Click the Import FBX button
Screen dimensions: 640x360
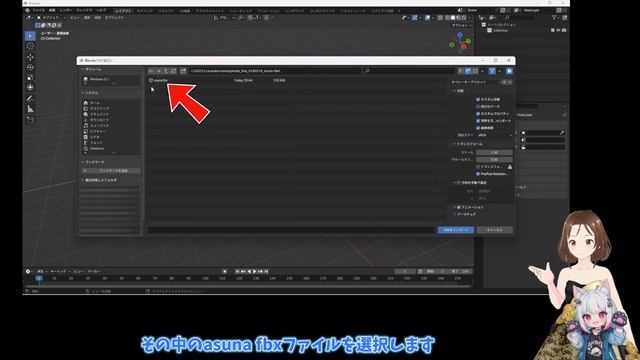pyautogui.click(x=456, y=230)
